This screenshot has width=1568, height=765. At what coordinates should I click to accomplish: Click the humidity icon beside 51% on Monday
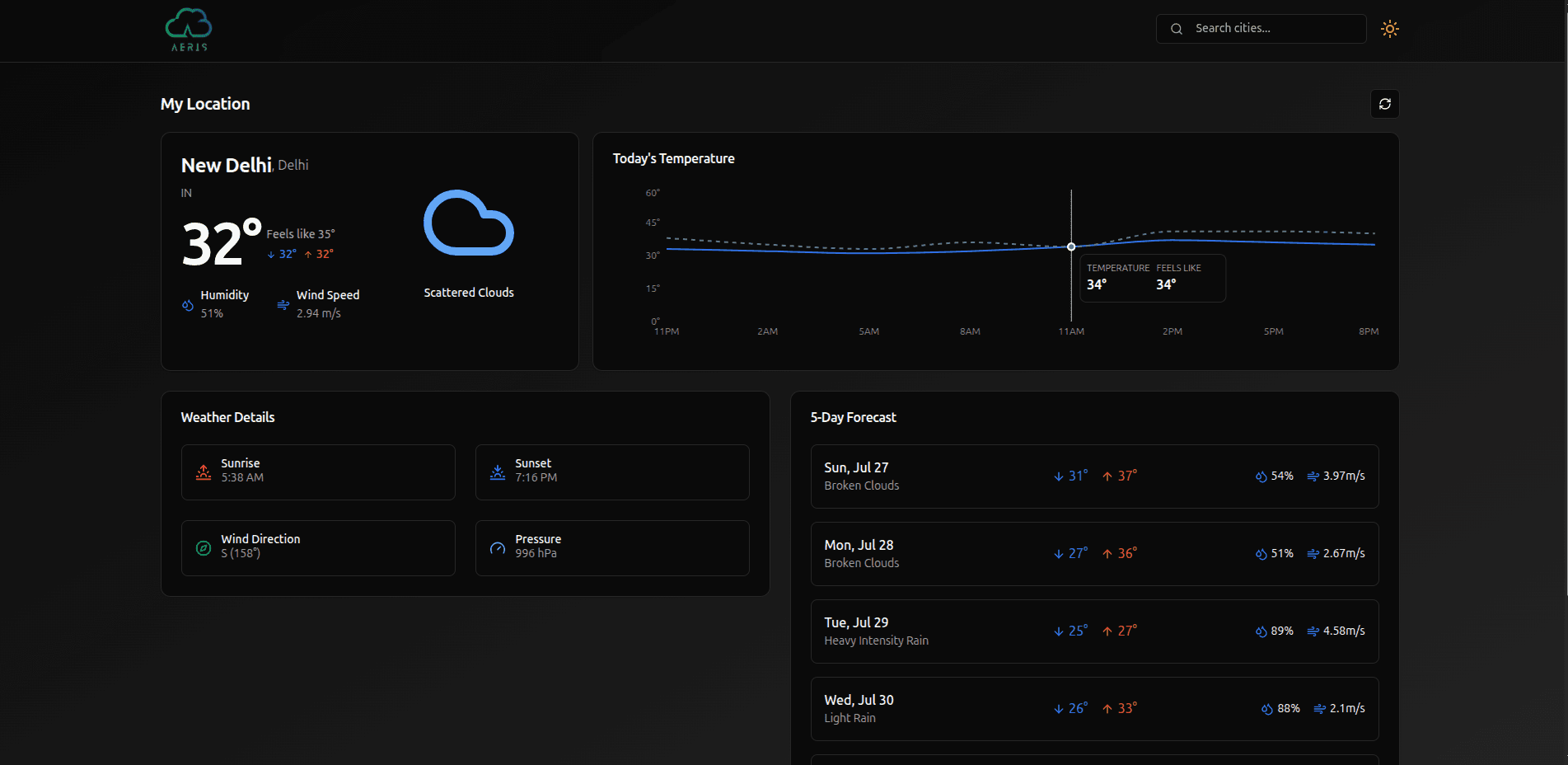pos(1261,554)
